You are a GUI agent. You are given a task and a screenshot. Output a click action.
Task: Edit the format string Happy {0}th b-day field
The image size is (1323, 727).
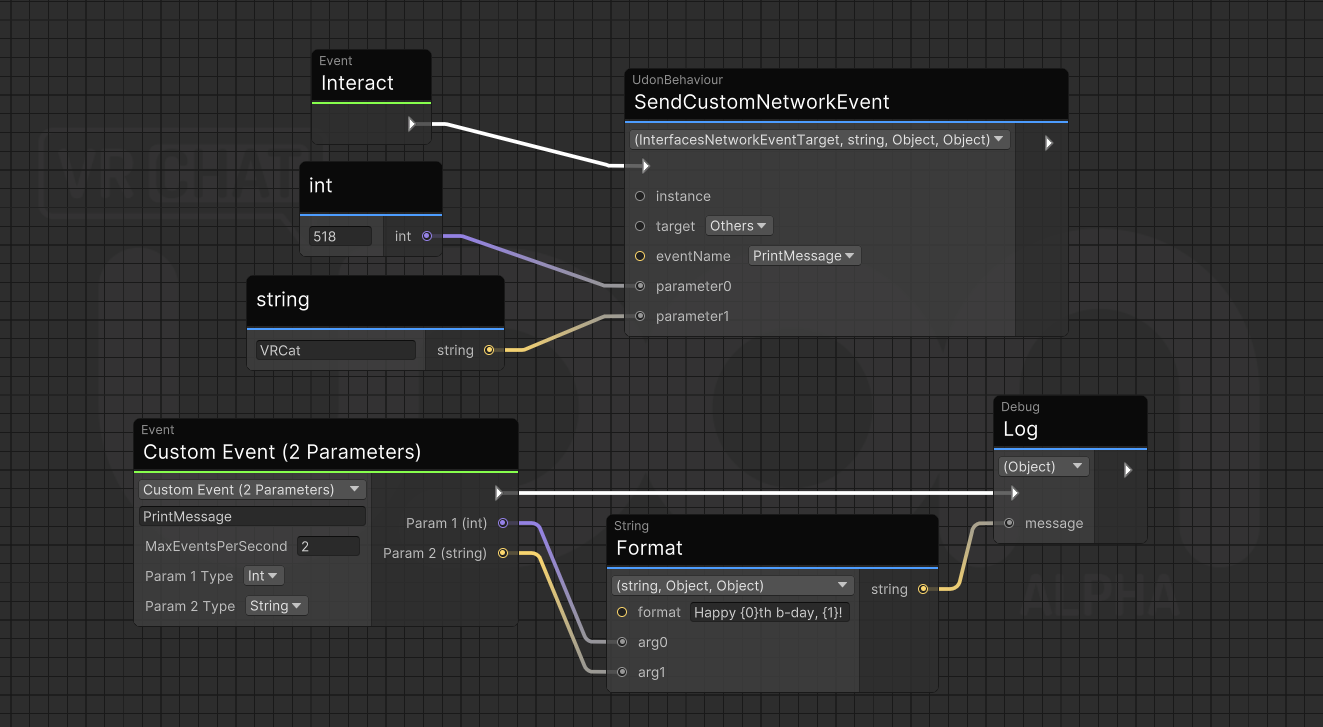coord(769,612)
